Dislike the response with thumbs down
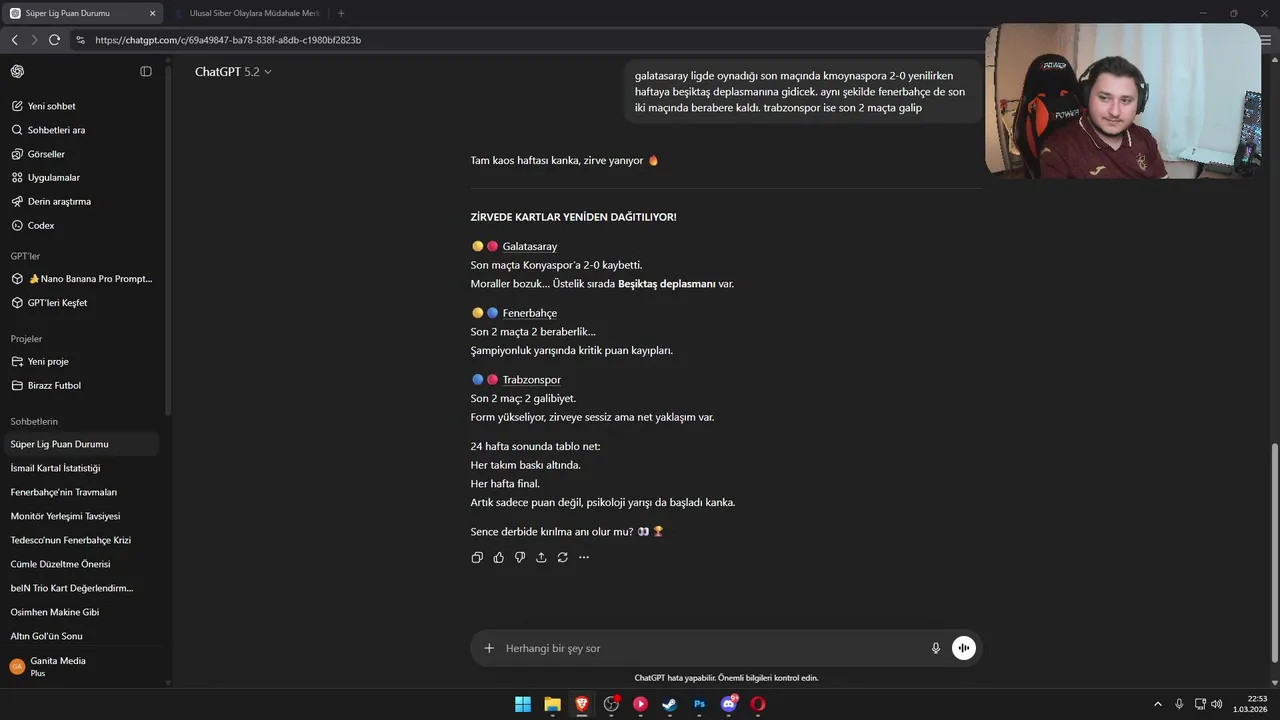 tap(520, 557)
